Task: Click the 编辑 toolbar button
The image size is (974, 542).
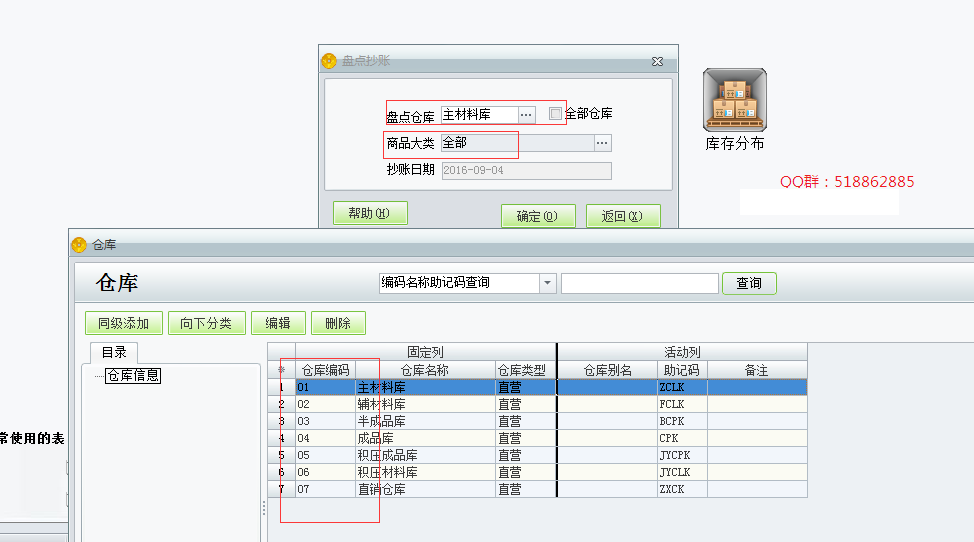Action: point(278,323)
